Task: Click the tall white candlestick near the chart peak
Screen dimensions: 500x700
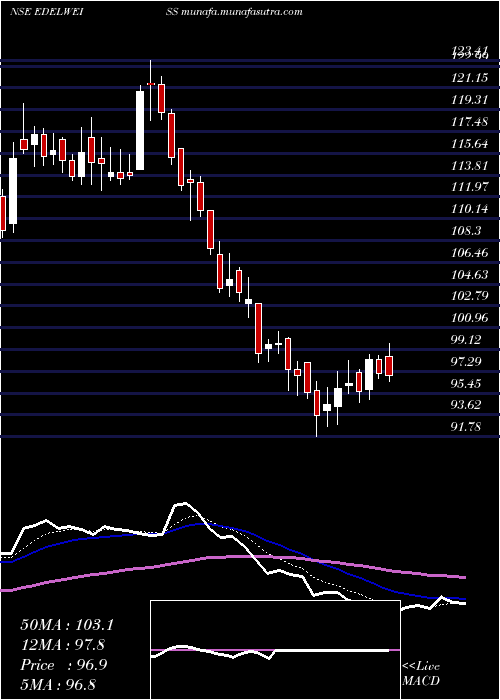Action: (x=140, y=130)
